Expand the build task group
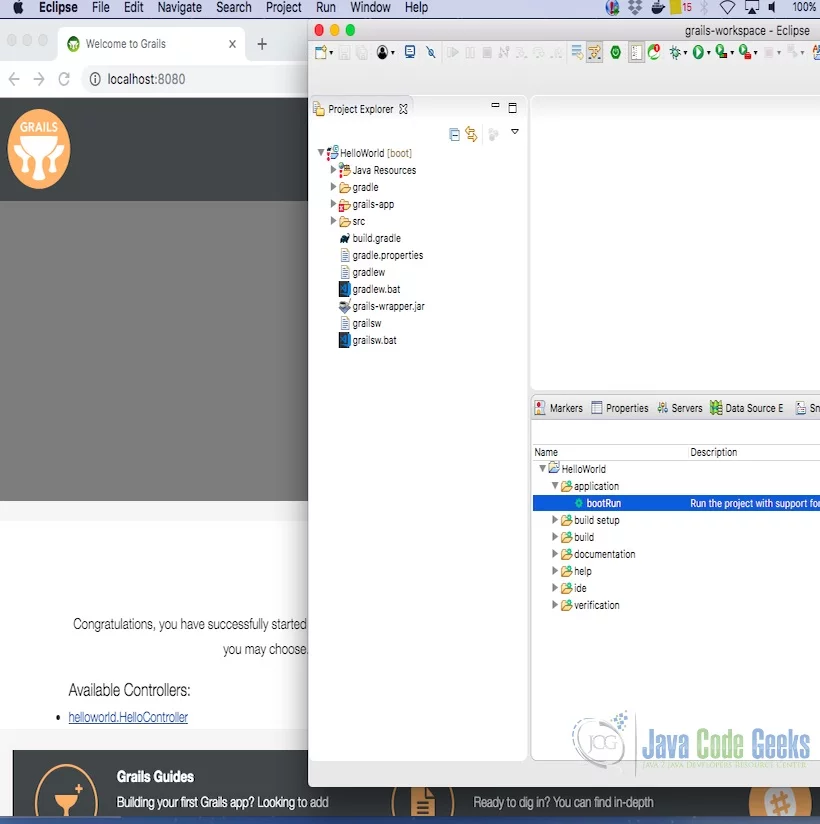This screenshot has width=820, height=824. [x=555, y=537]
